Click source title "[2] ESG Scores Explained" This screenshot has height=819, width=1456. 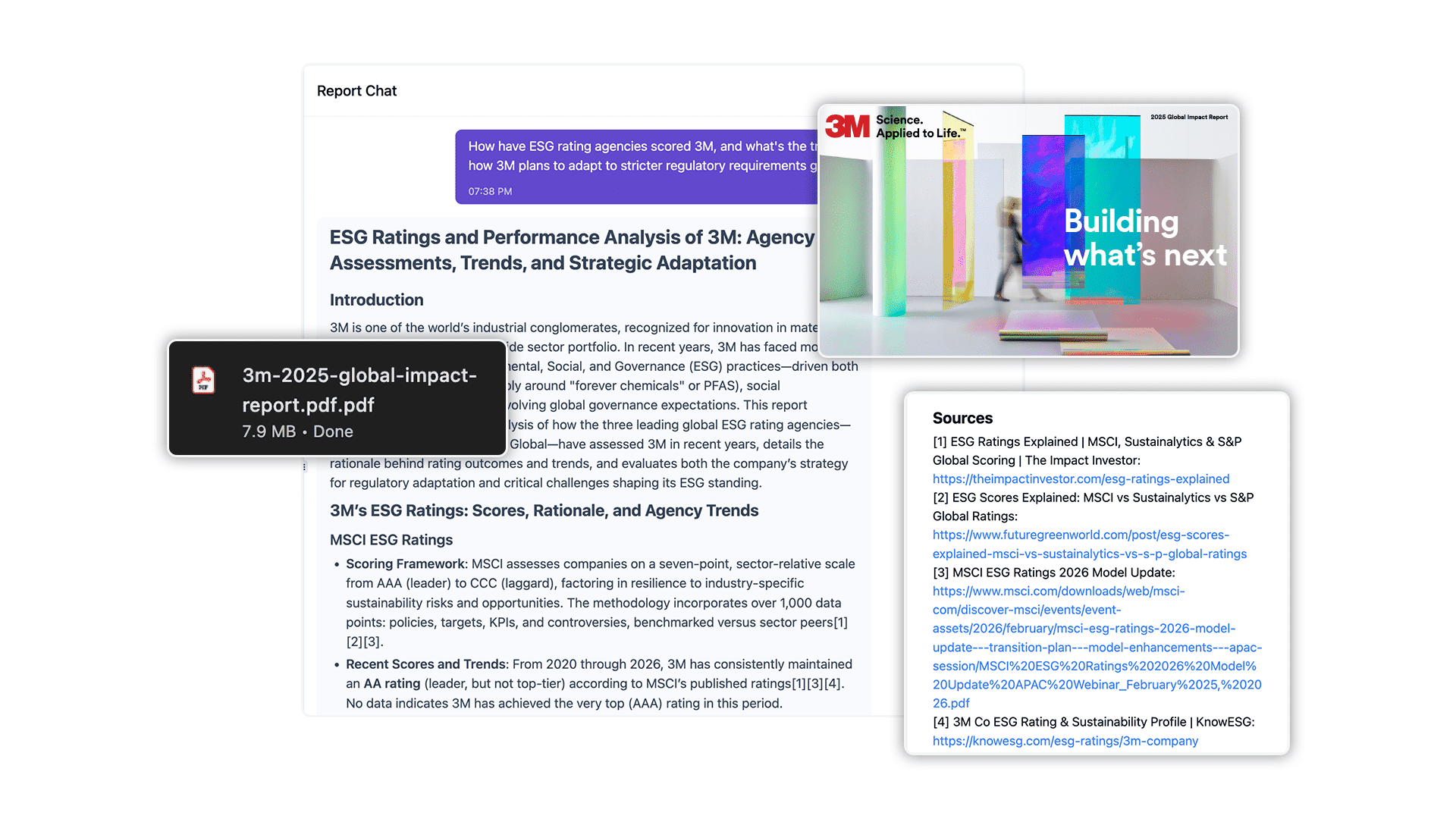tap(1094, 507)
